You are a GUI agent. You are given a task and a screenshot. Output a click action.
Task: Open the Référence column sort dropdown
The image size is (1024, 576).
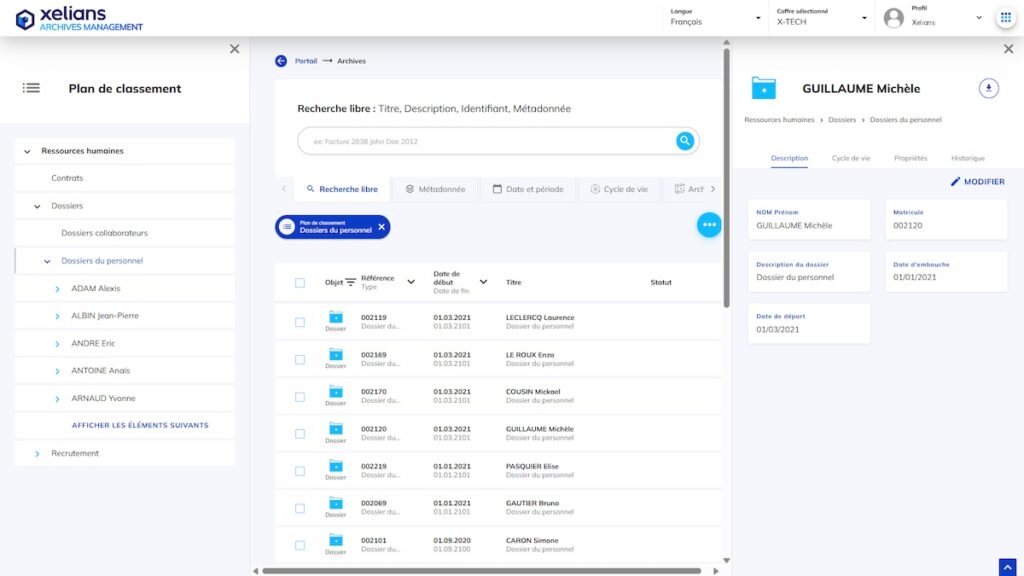(x=411, y=282)
